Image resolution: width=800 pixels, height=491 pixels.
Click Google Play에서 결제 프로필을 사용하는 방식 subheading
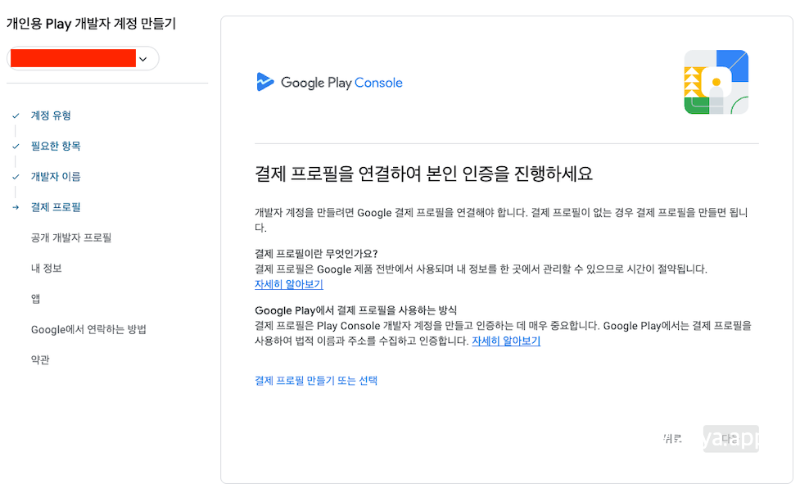pyautogui.click(x=356, y=310)
